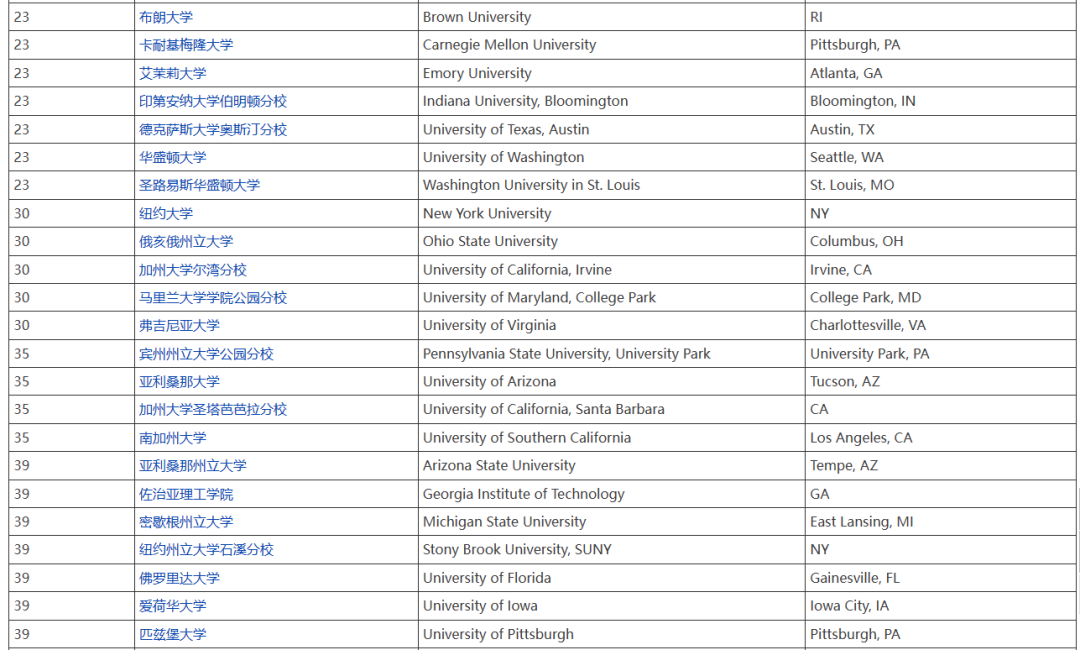Open the 布朗大学 link
Image resolution: width=1080 pixels, height=650 pixels.
pos(166,17)
